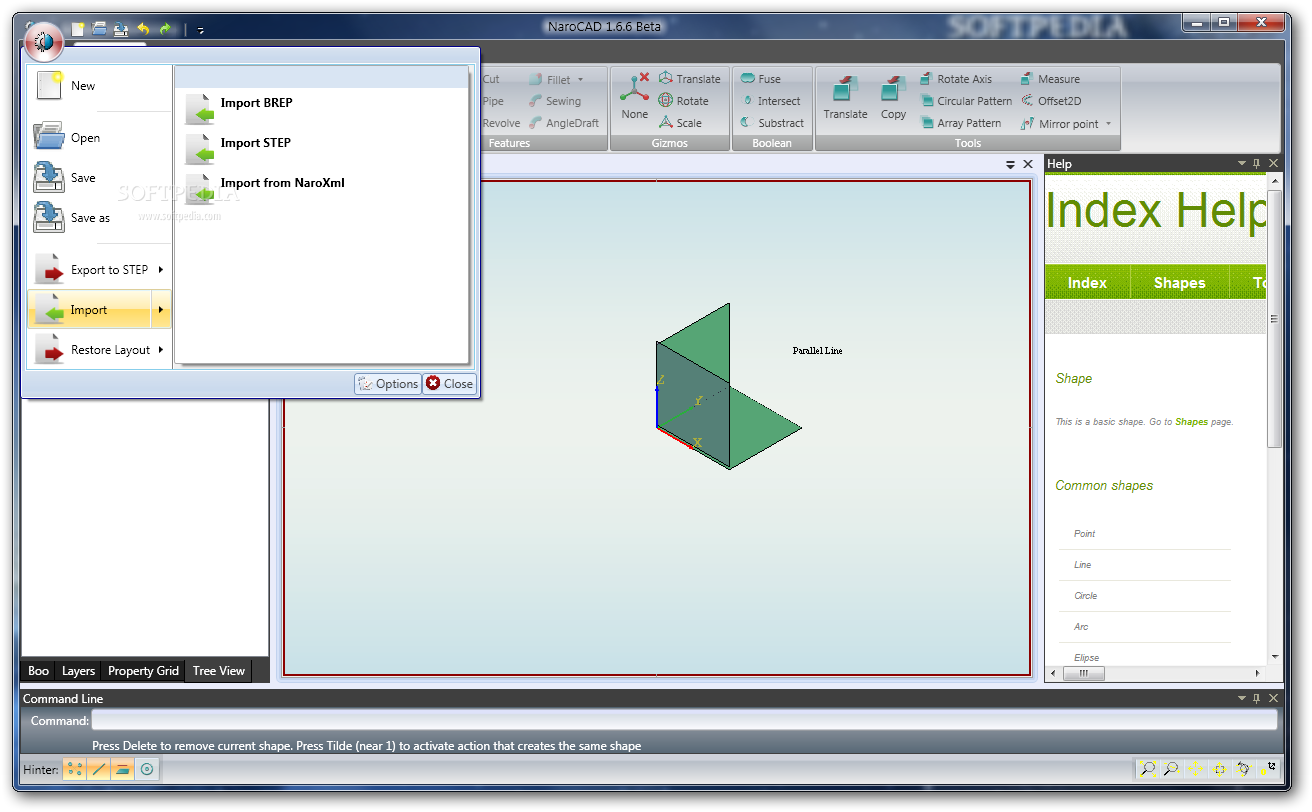Select the Offset2D tool
The image size is (1312, 812).
[x=1051, y=101]
